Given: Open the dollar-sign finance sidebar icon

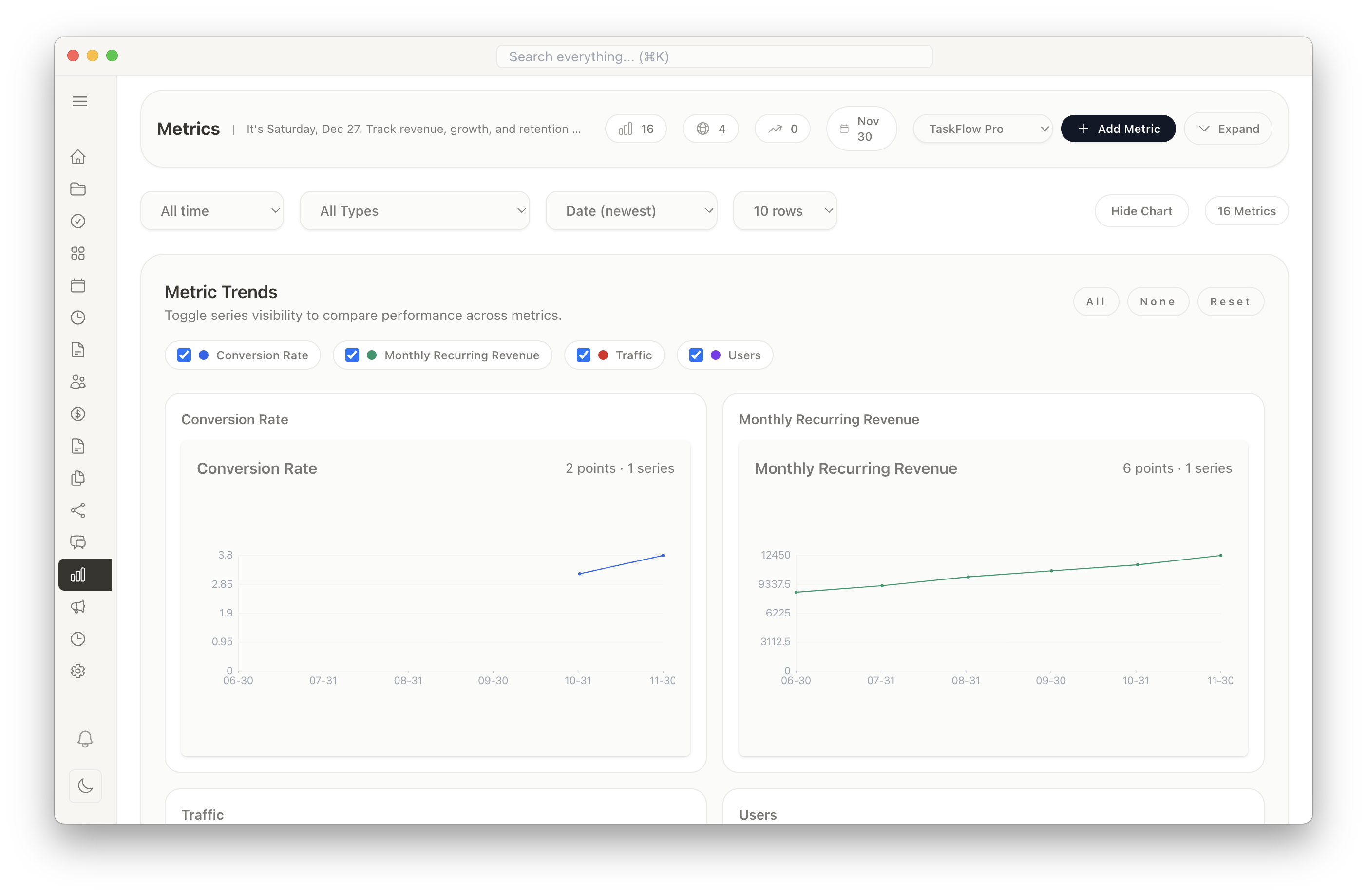Looking at the screenshot, I should click(78, 414).
